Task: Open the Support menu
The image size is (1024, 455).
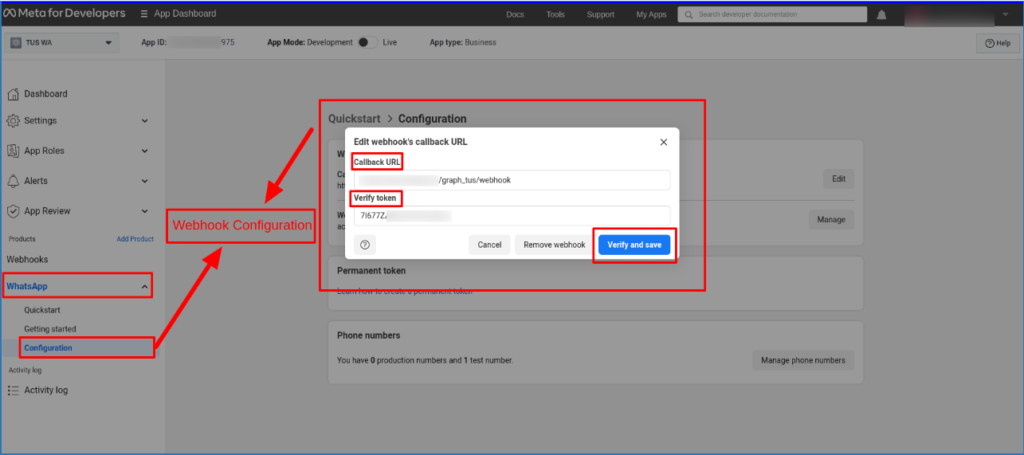Action: tap(600, 14)
